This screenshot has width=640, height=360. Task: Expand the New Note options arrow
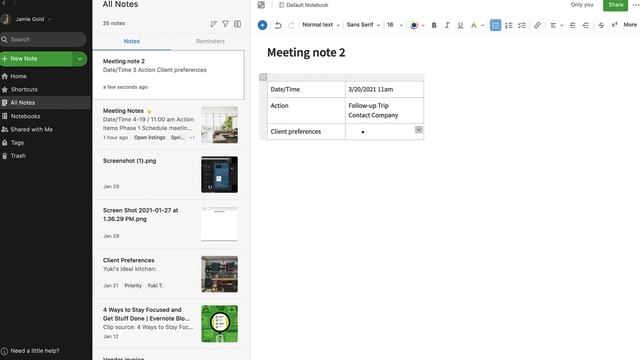(x=80, y=59)
